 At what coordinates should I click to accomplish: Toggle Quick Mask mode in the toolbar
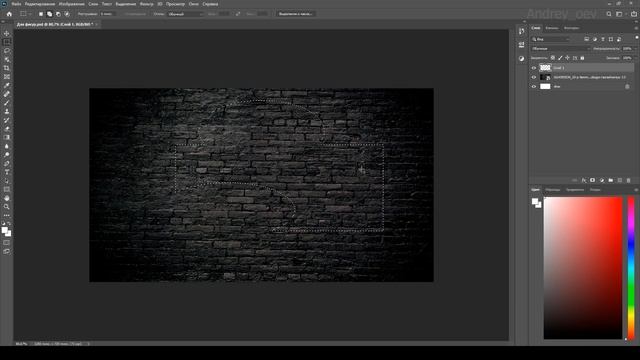coord(7,242)
